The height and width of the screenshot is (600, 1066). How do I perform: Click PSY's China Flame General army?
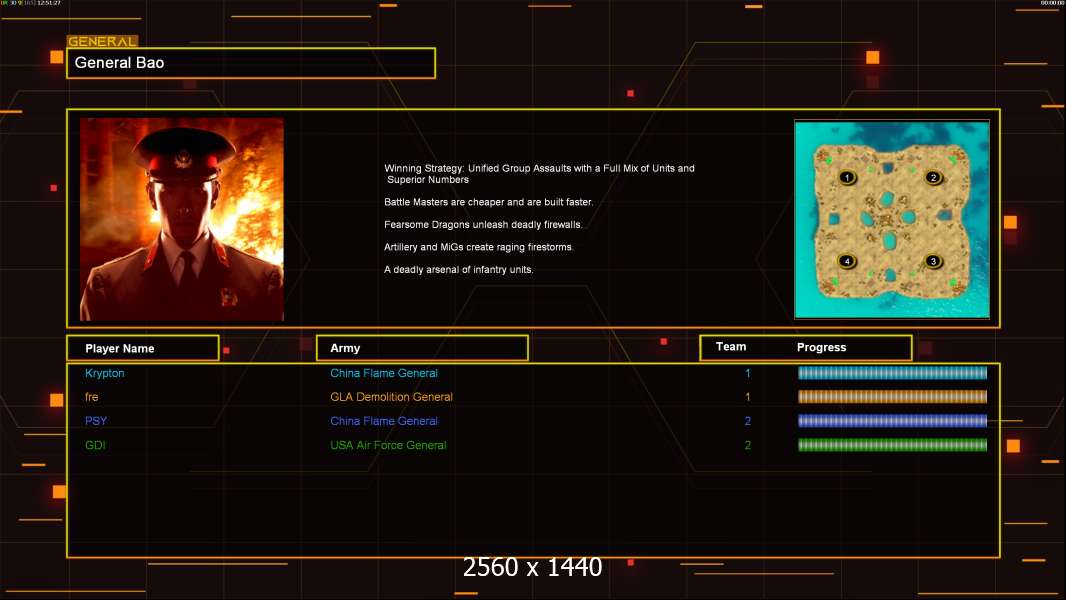tap(384, 421)
